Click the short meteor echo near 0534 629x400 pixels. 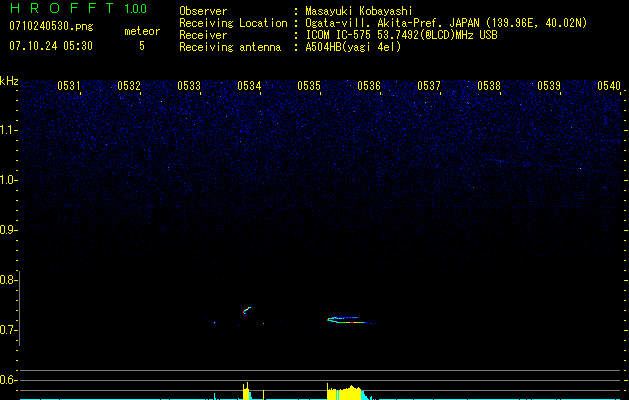click(x=247, y=311)
